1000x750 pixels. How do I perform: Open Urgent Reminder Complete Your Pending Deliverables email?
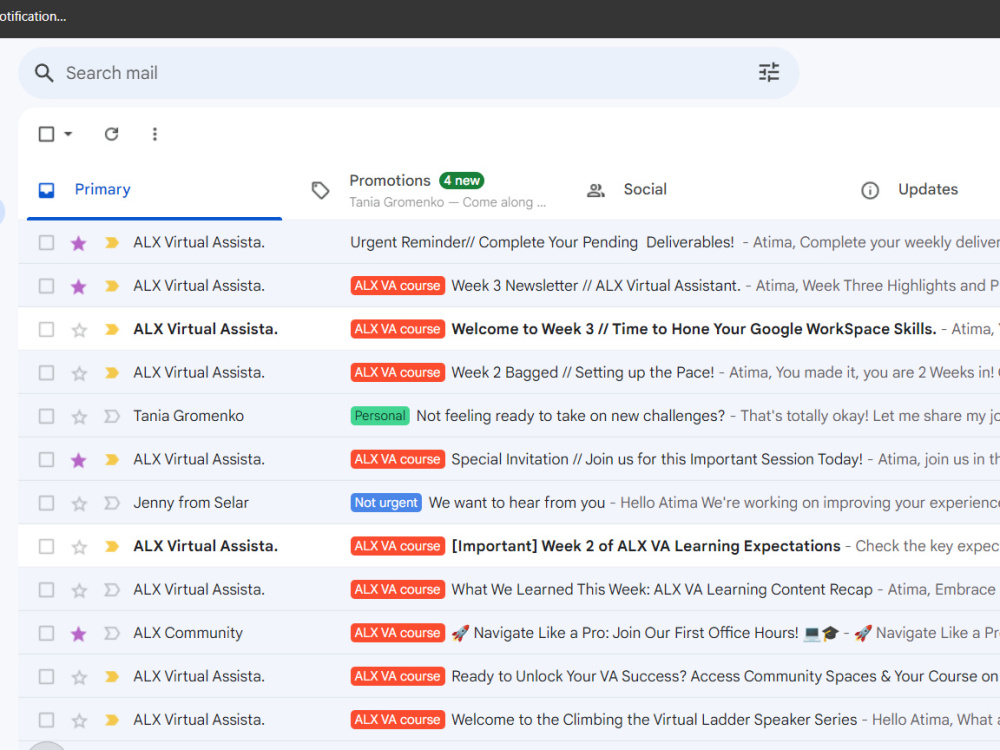click(542, 242)
